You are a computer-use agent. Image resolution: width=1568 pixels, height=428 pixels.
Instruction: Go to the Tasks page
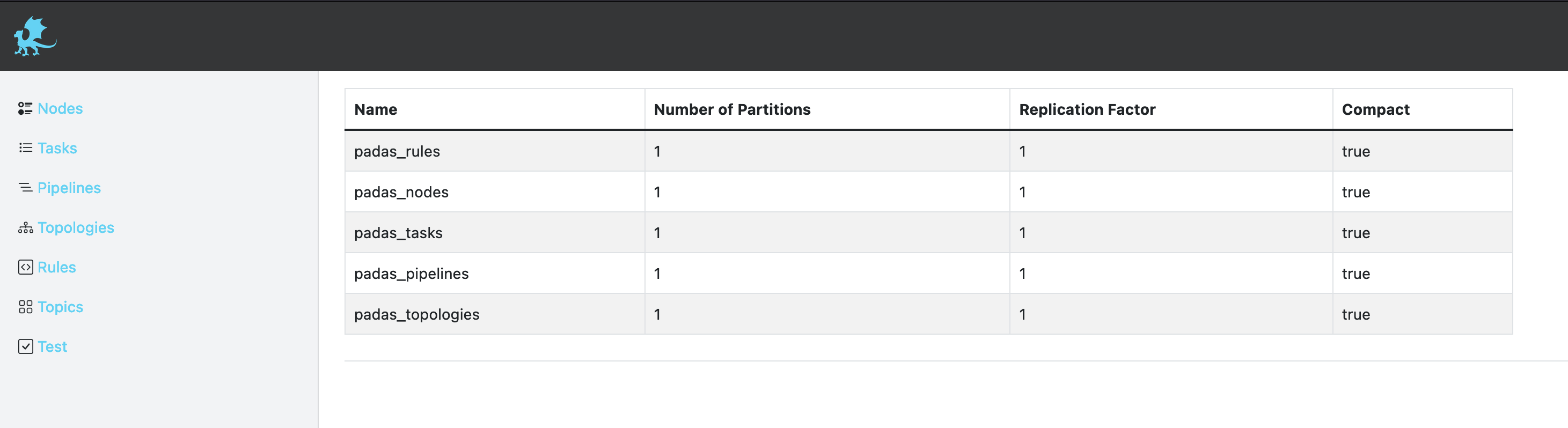pos(57,147)
